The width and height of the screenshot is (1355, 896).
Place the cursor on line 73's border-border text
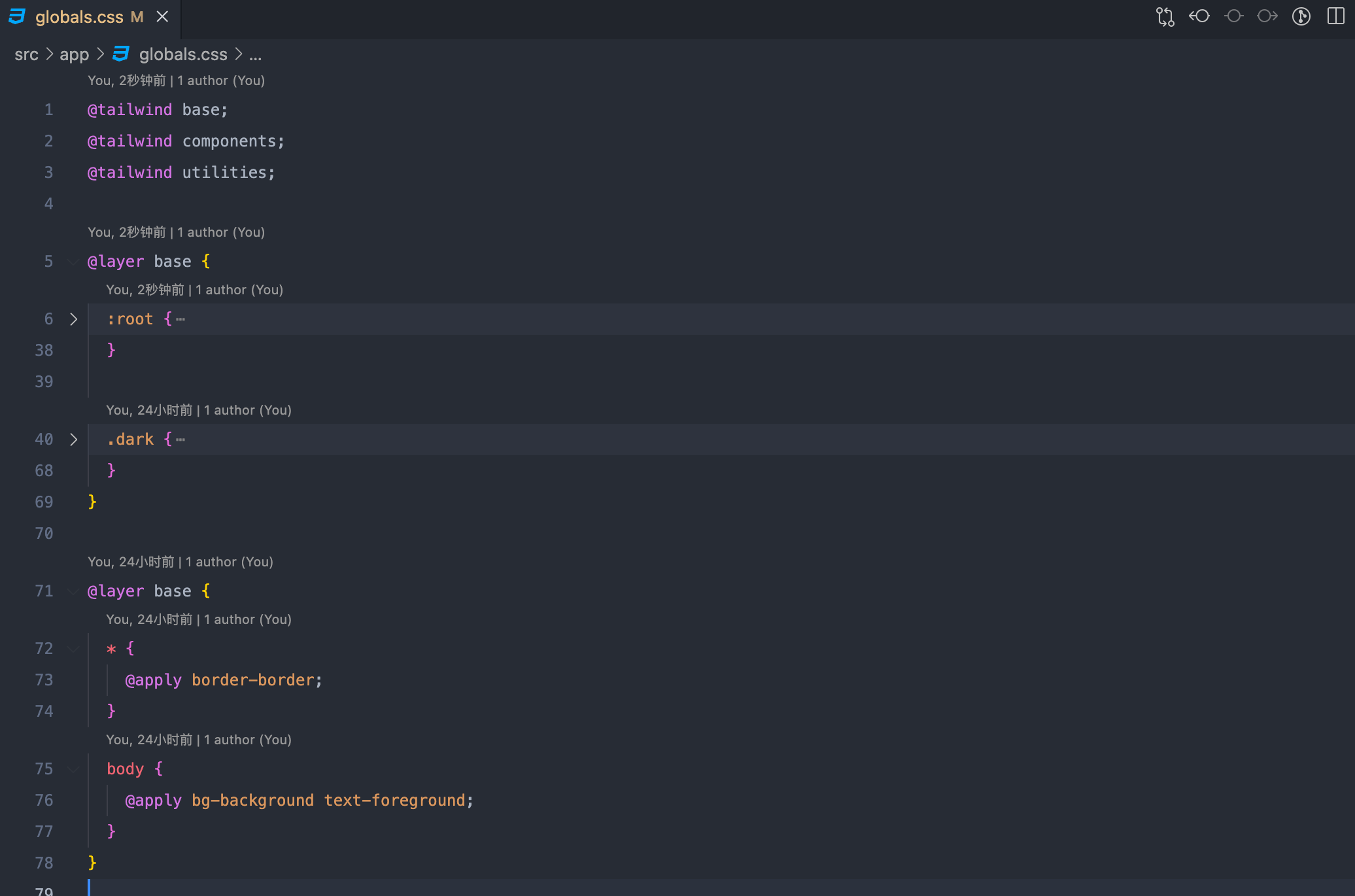(x=253, y=680)
